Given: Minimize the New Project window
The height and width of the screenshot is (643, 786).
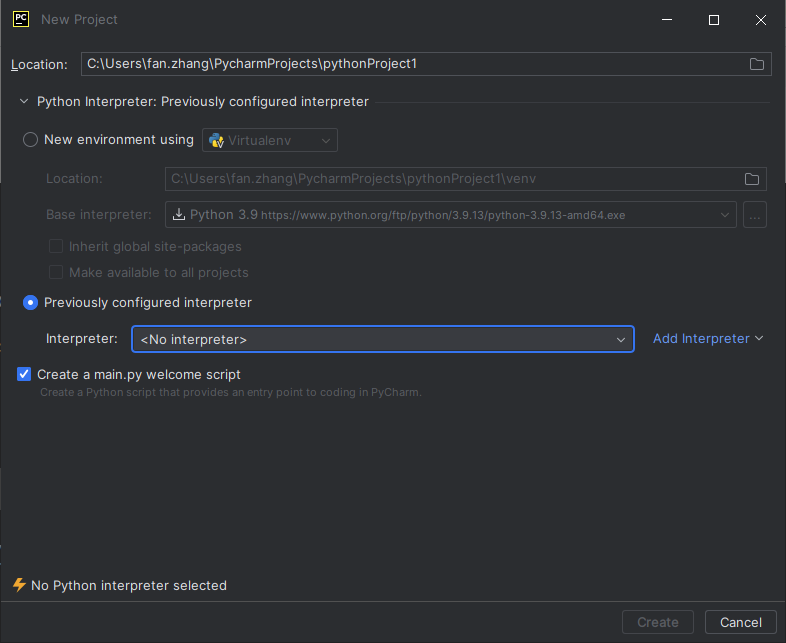Looking at the screenshot, I should [x=667, y=20].
